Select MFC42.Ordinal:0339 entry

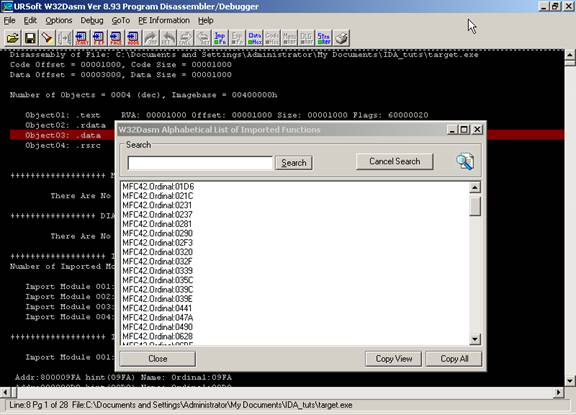[x=157, y=271]
